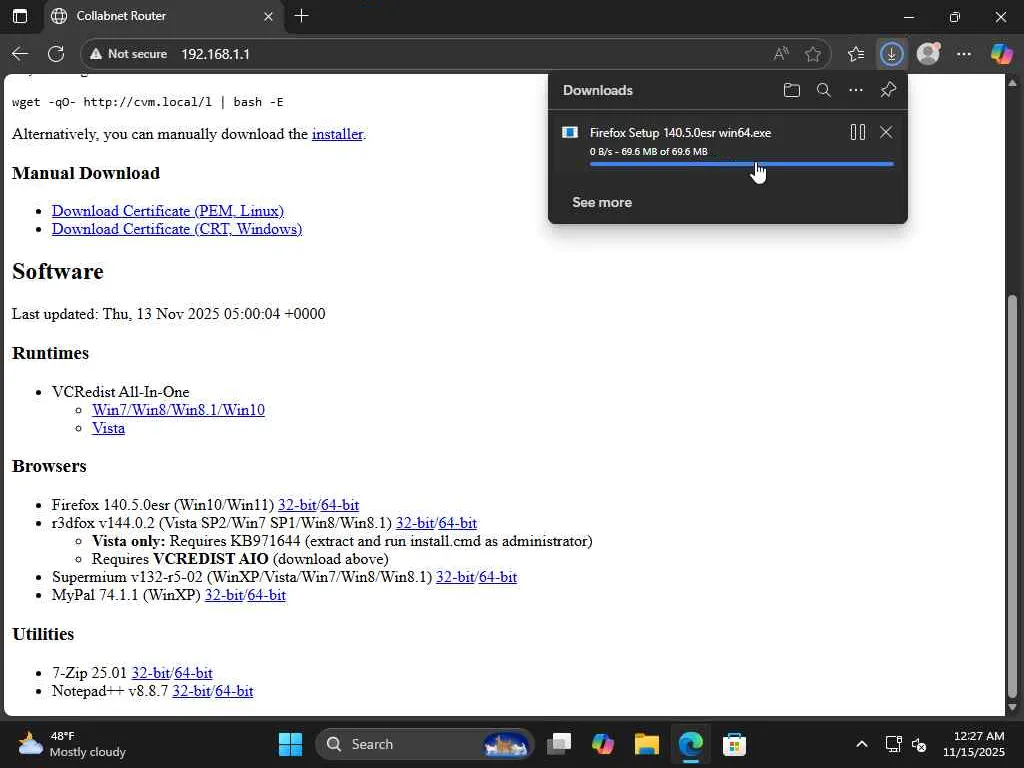Download 7-Zip 25.01 32-bit
This screenshot has width=1024, height=768.
[151, 673]
